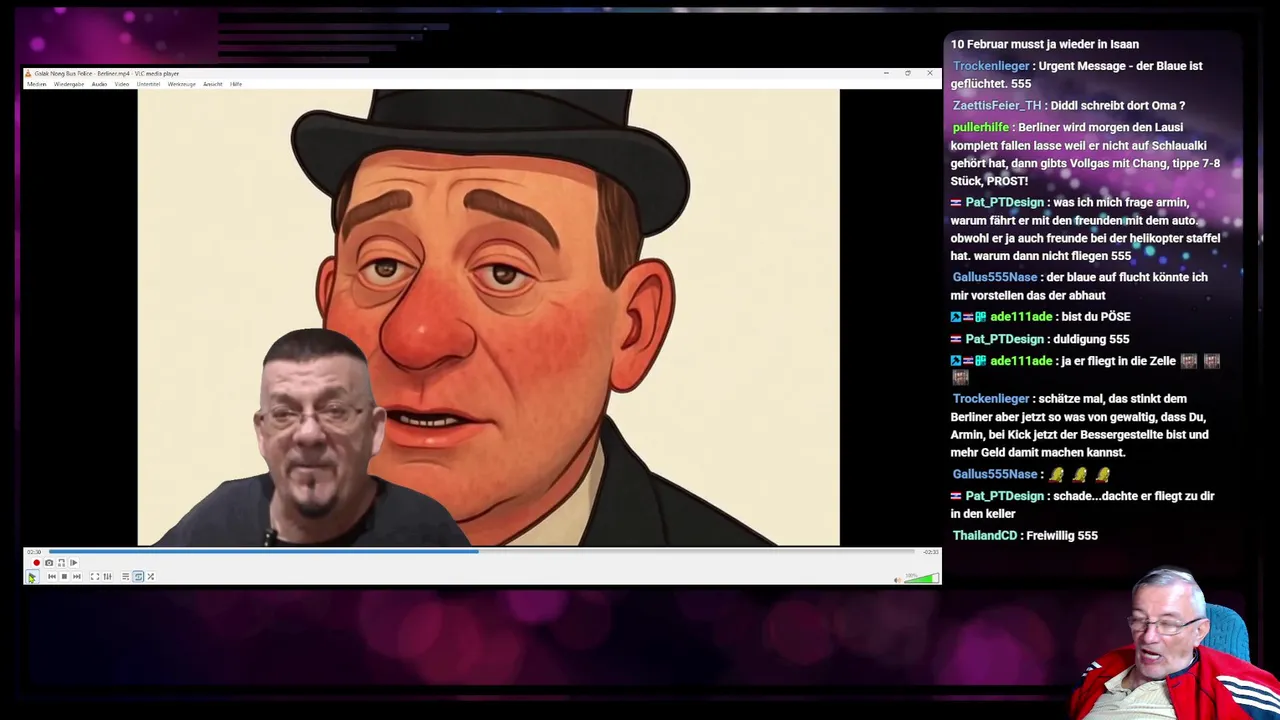1280x720 pixels.
Task: Open the Medien menu
Action: tap(37, 84)
